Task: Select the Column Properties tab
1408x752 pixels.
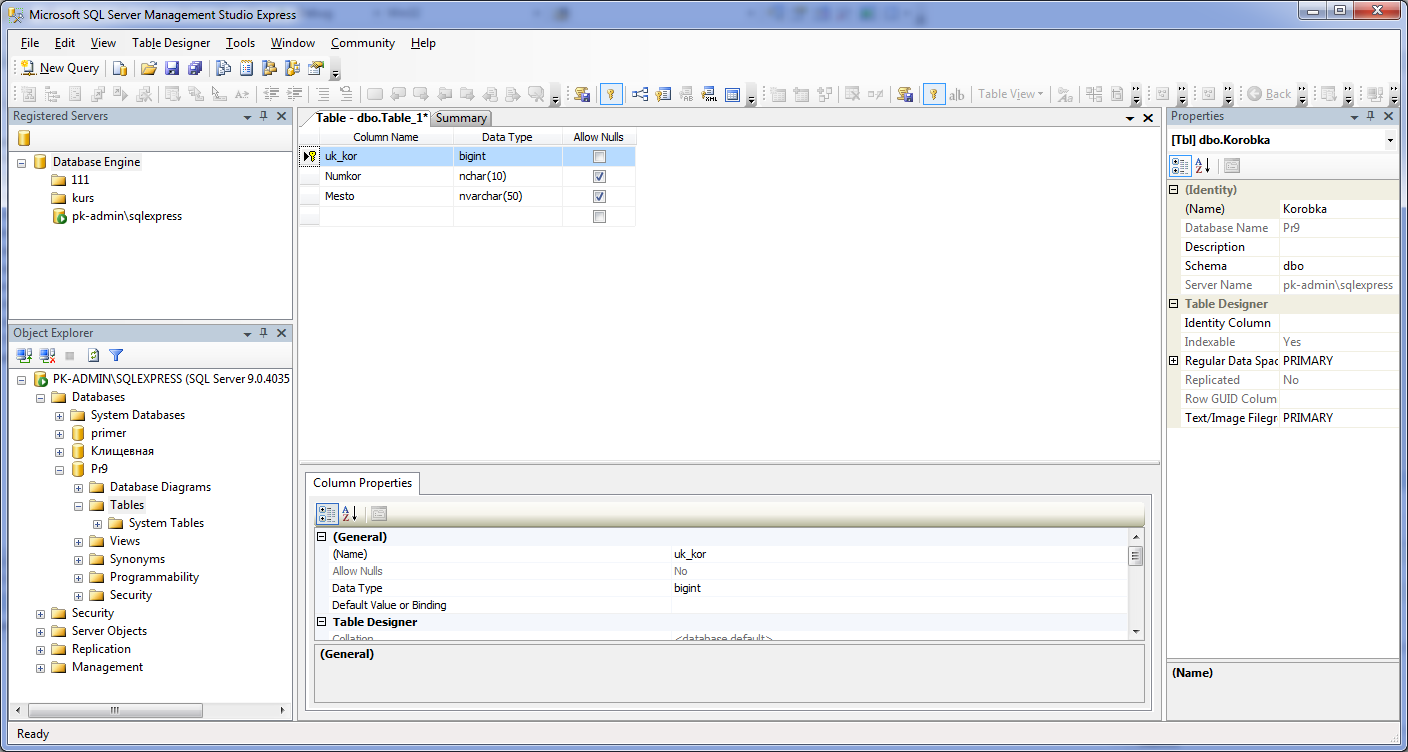Action: tap(362, 483)
